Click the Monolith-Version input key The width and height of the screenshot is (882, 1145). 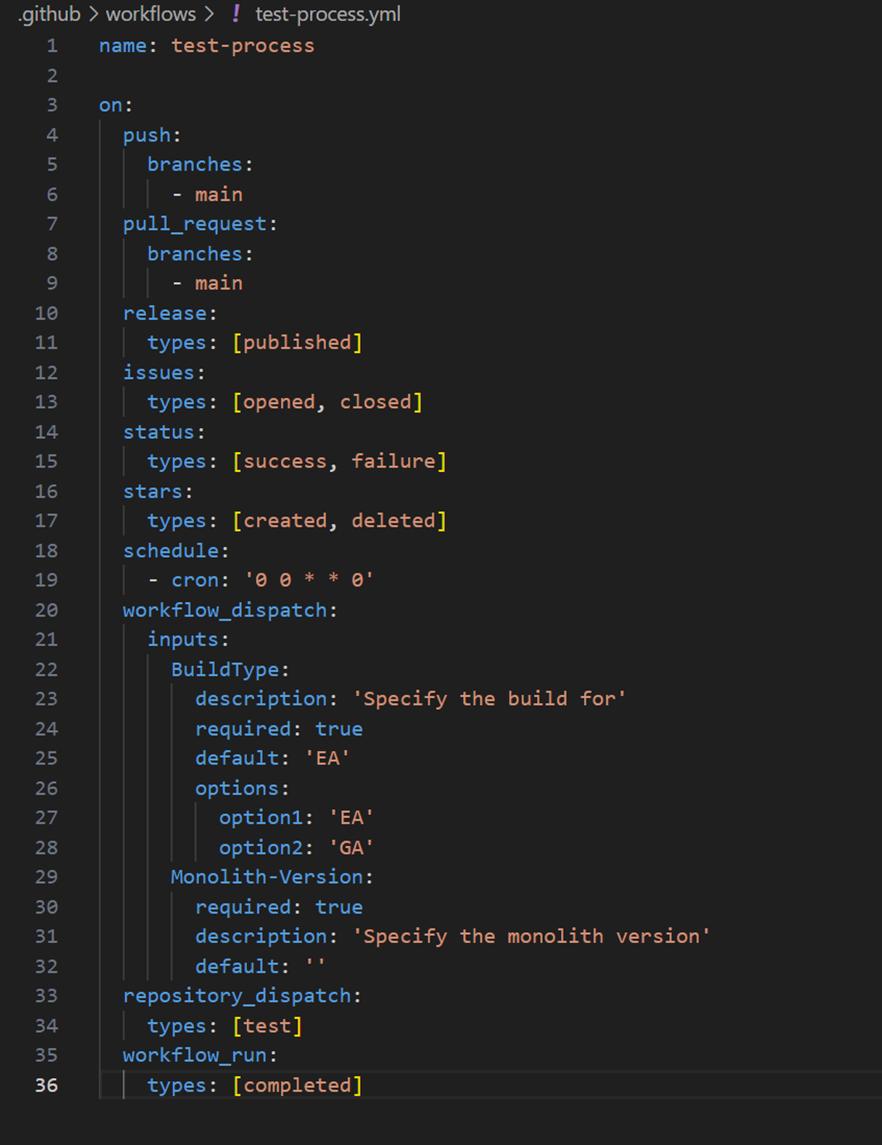(267, 877)
